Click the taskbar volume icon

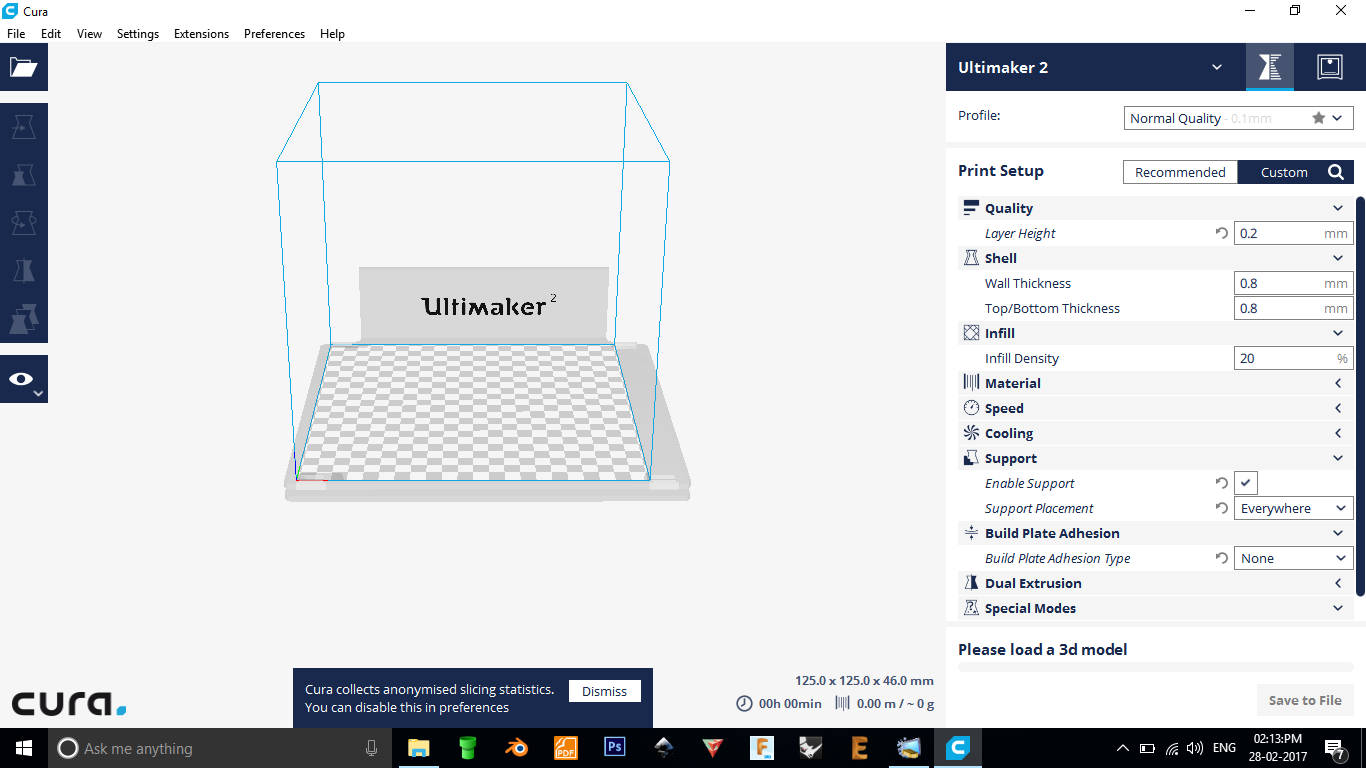coord(1195,748)
